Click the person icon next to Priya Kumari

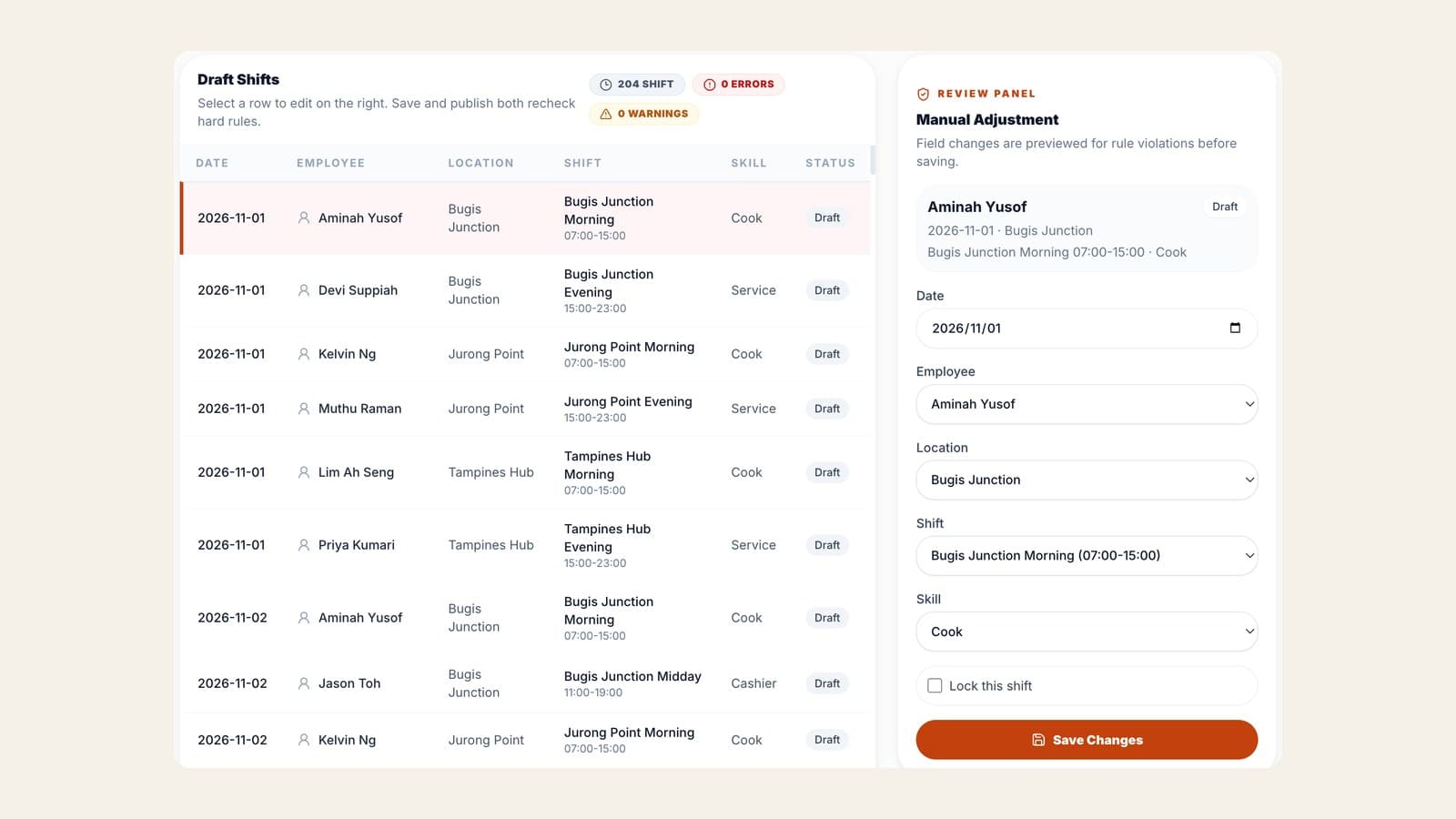click(304, 545)
